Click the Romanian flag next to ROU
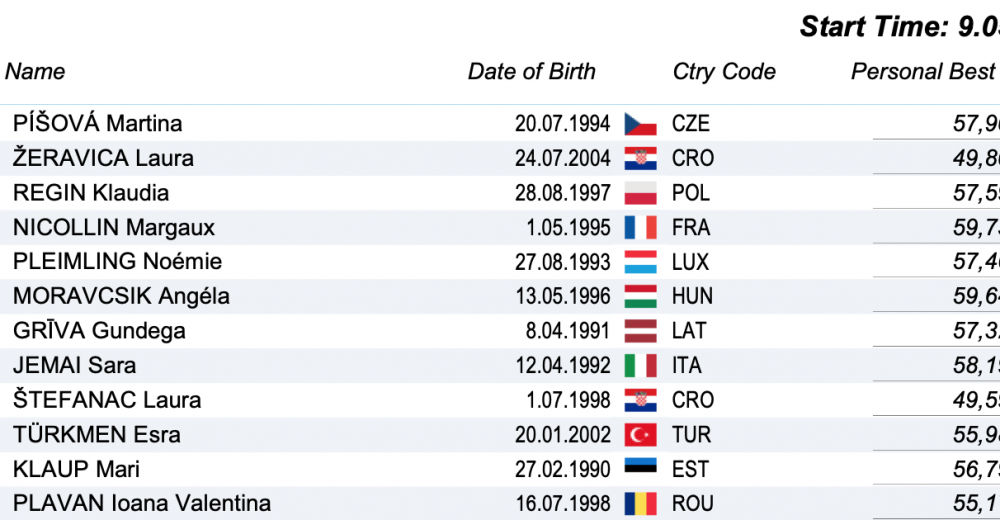The image size is (1000, 520). coord(640,504)
